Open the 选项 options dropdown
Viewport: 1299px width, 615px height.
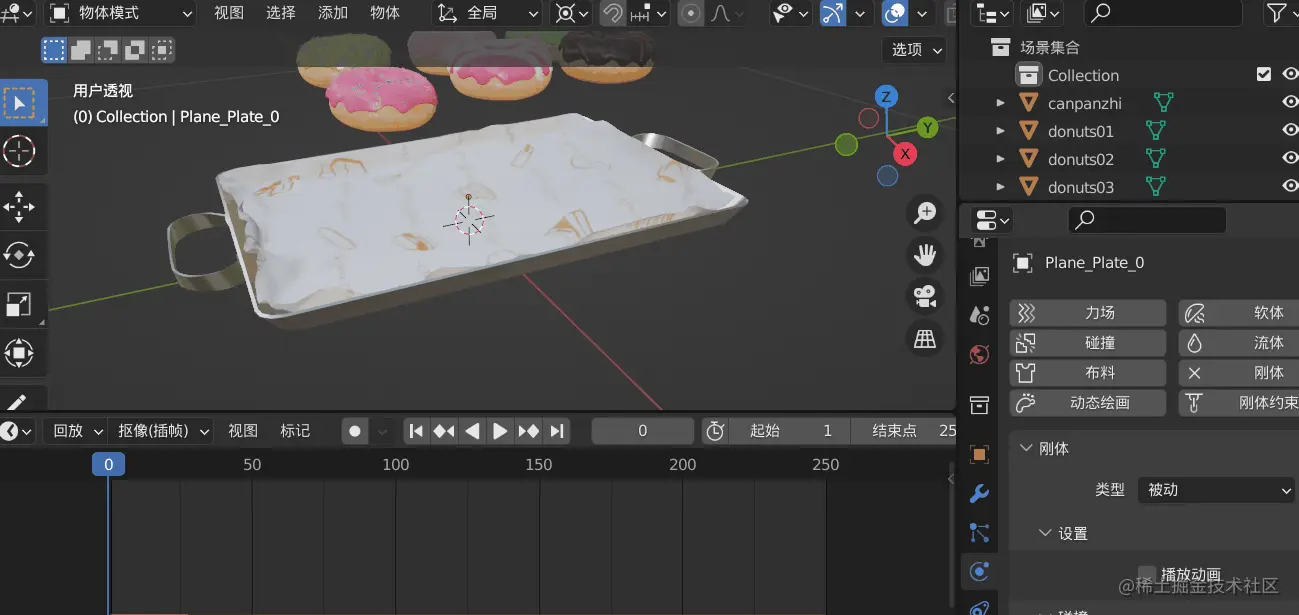point(914,49)
